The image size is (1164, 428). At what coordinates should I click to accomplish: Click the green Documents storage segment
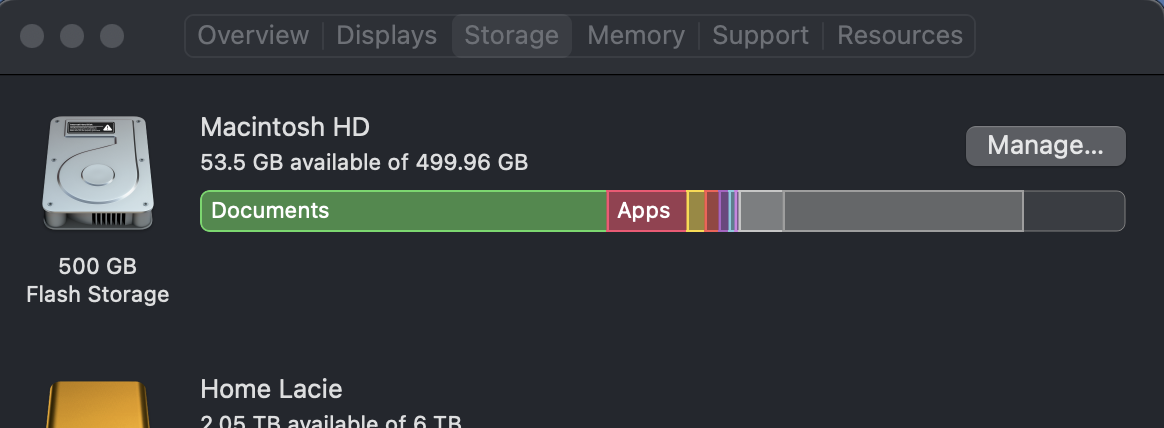pyautogui.click(x=403, y=211)
